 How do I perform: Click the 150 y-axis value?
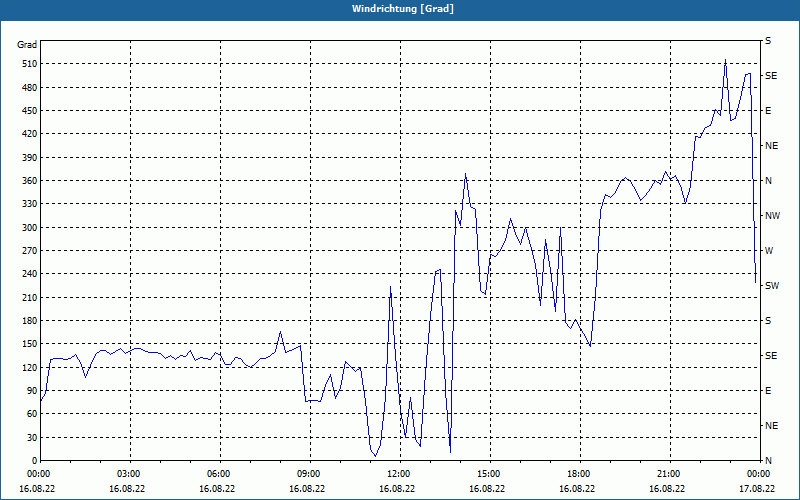30,343
